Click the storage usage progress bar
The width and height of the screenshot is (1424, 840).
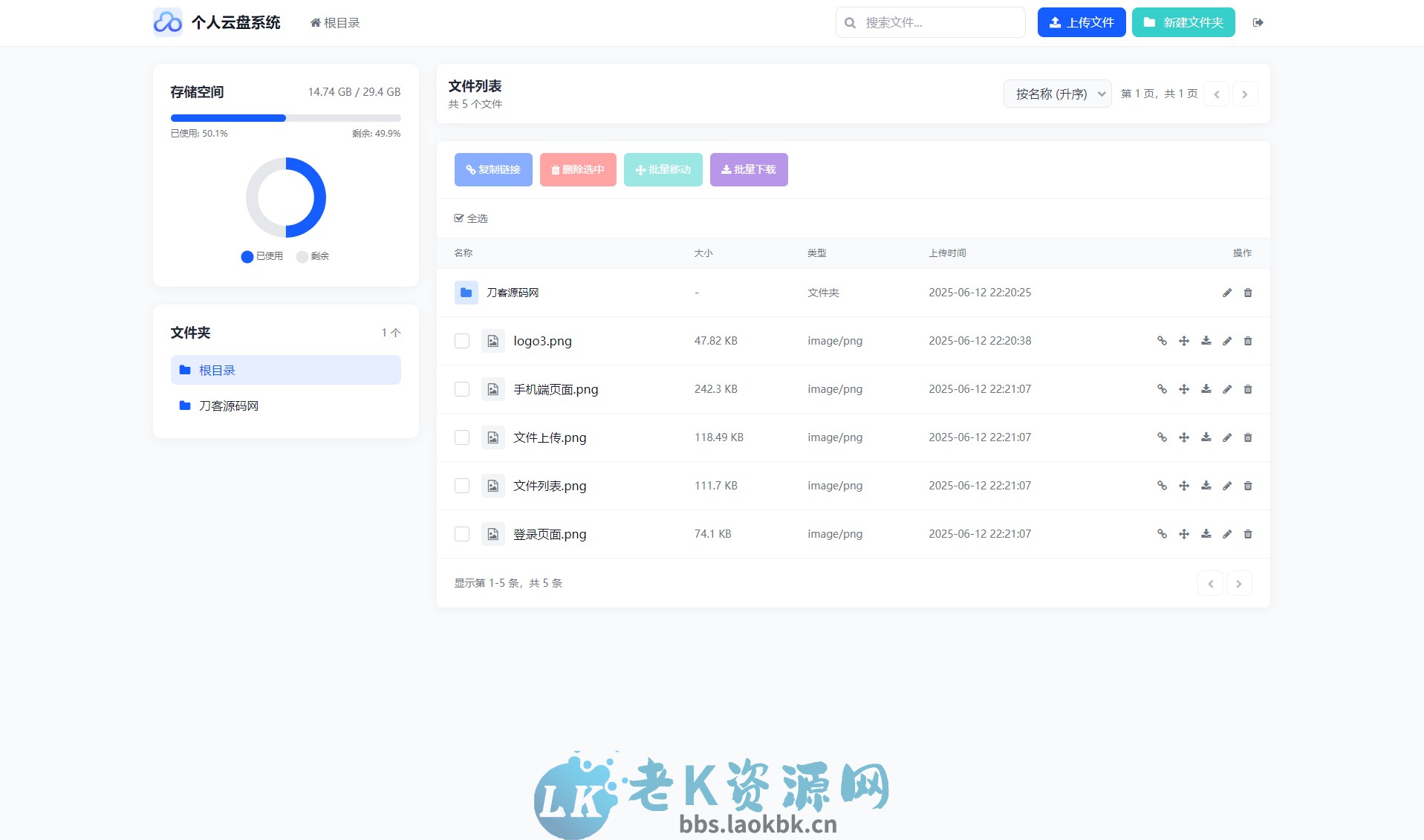point(285,118)
